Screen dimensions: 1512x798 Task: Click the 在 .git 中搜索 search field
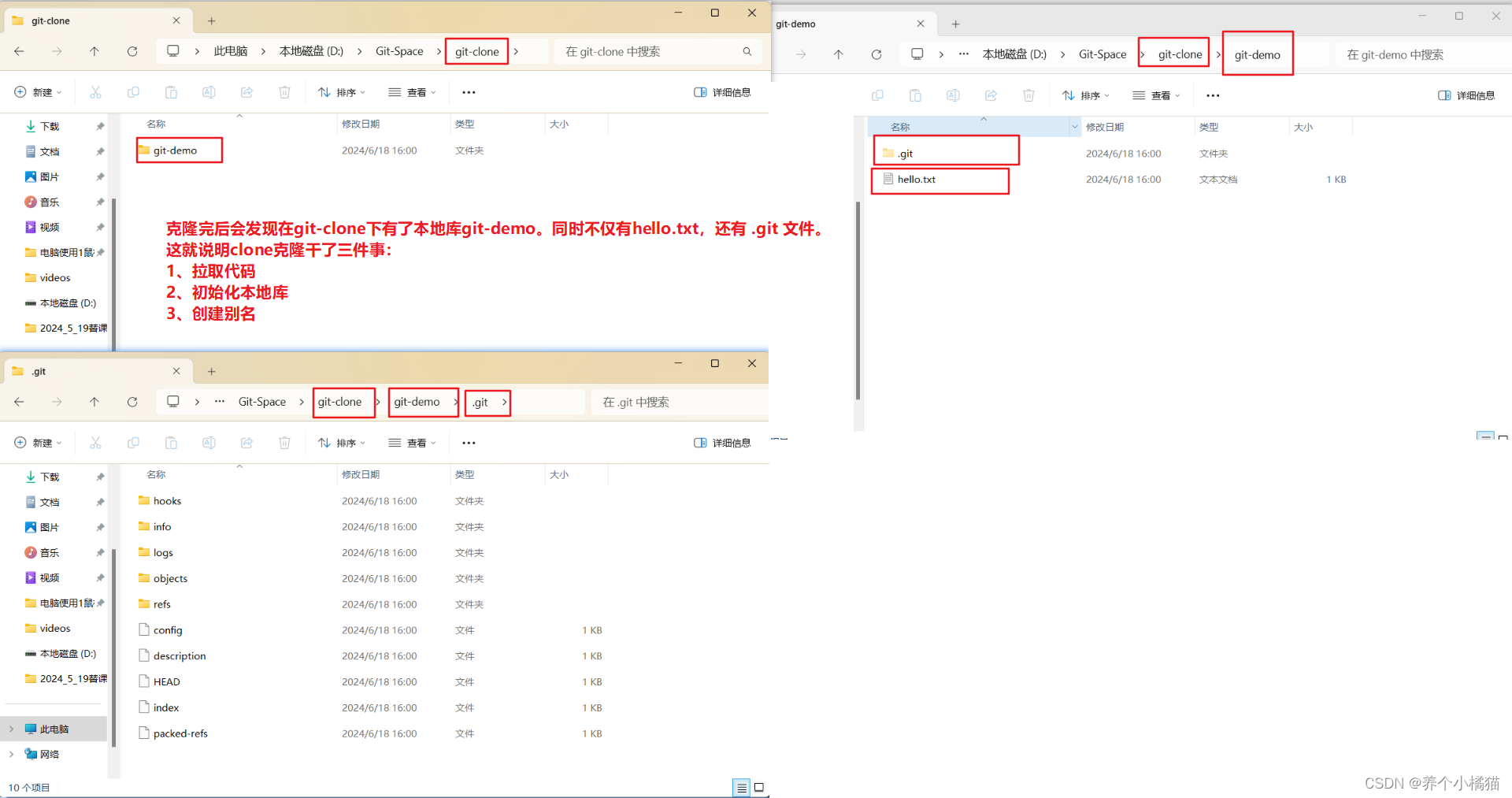tap(679, 402)
